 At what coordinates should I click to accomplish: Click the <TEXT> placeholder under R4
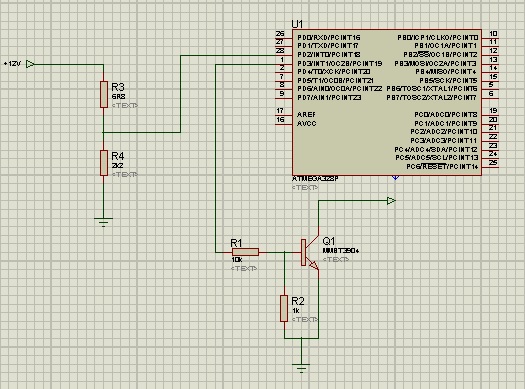[125, 174]
